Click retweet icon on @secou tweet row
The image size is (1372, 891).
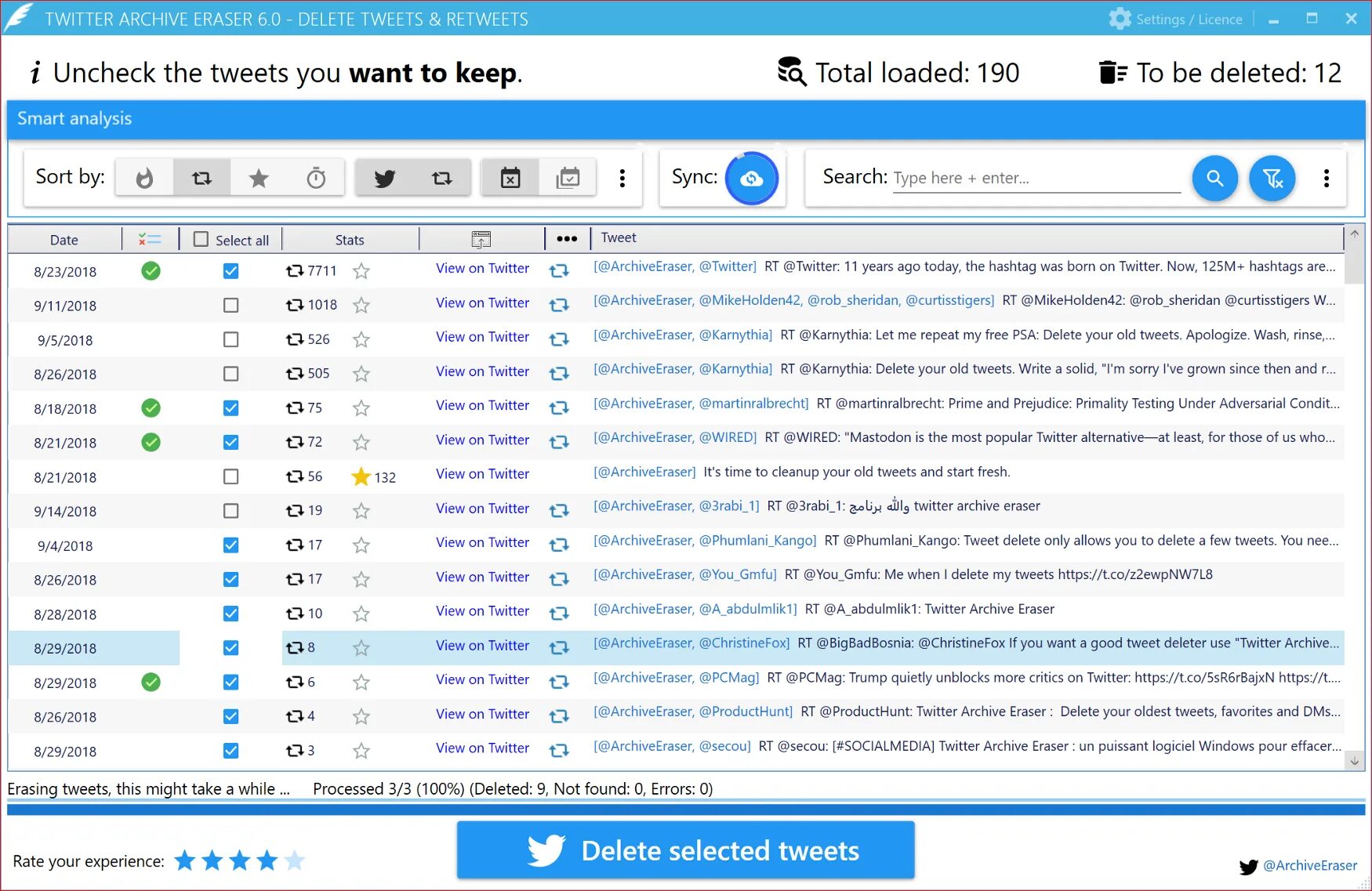click(x=559, y=751)
